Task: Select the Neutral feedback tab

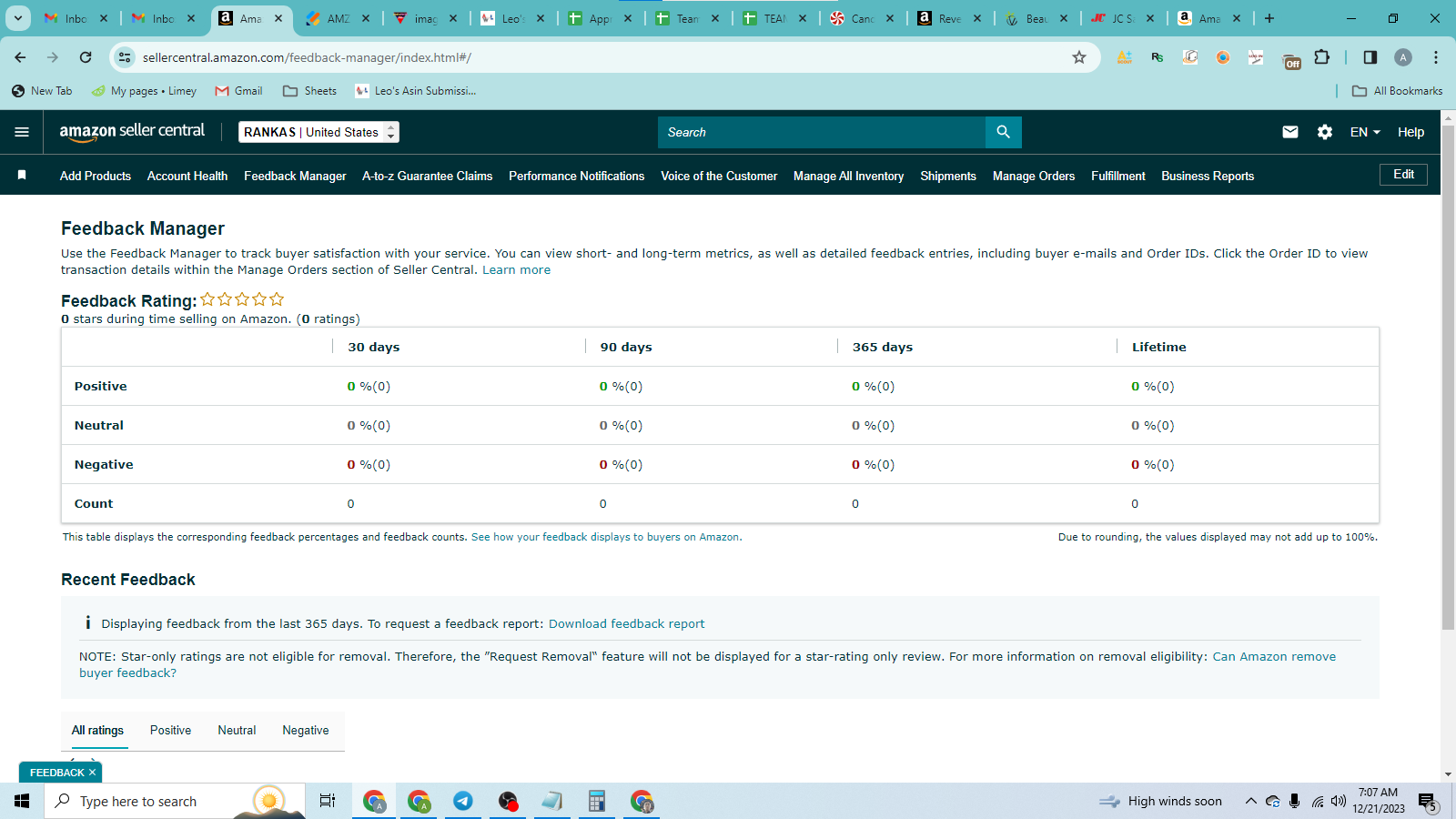Action: [237, 730]
